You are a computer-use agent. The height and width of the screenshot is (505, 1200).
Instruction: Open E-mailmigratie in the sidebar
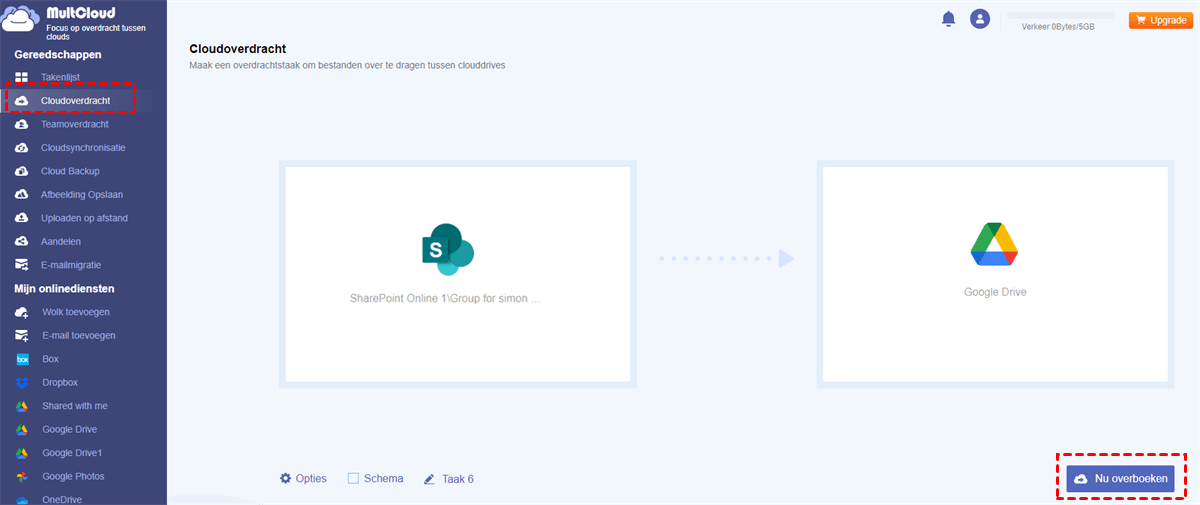(71, 265)
